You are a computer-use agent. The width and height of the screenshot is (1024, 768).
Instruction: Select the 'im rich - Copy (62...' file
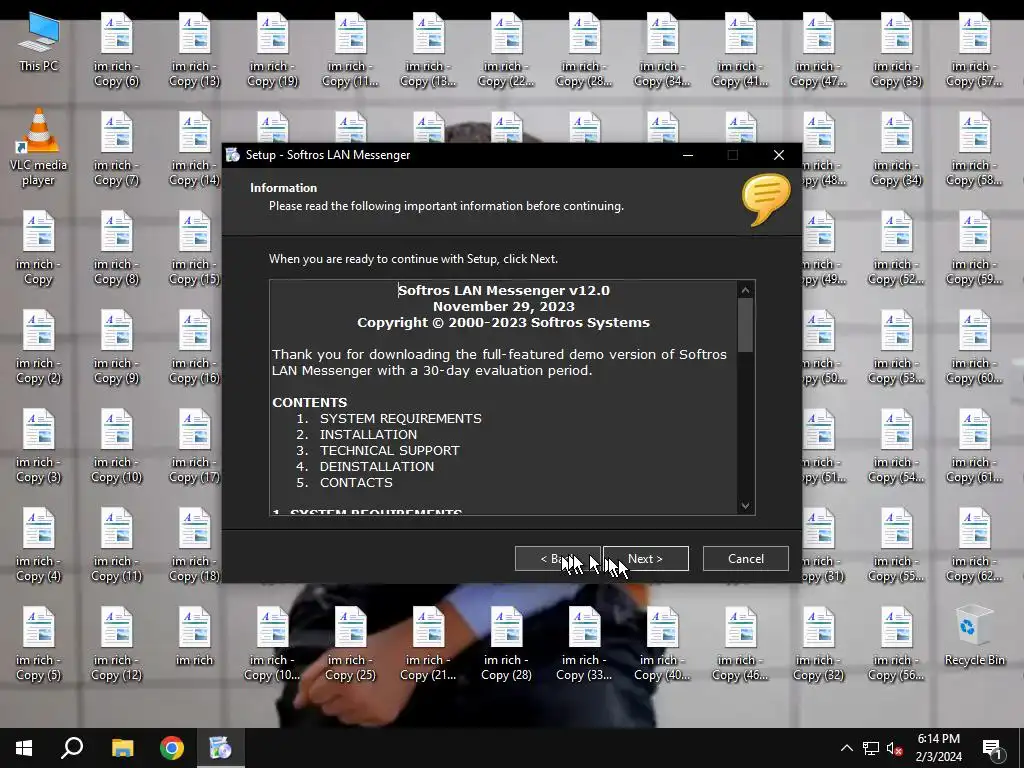tap(974, 547)
